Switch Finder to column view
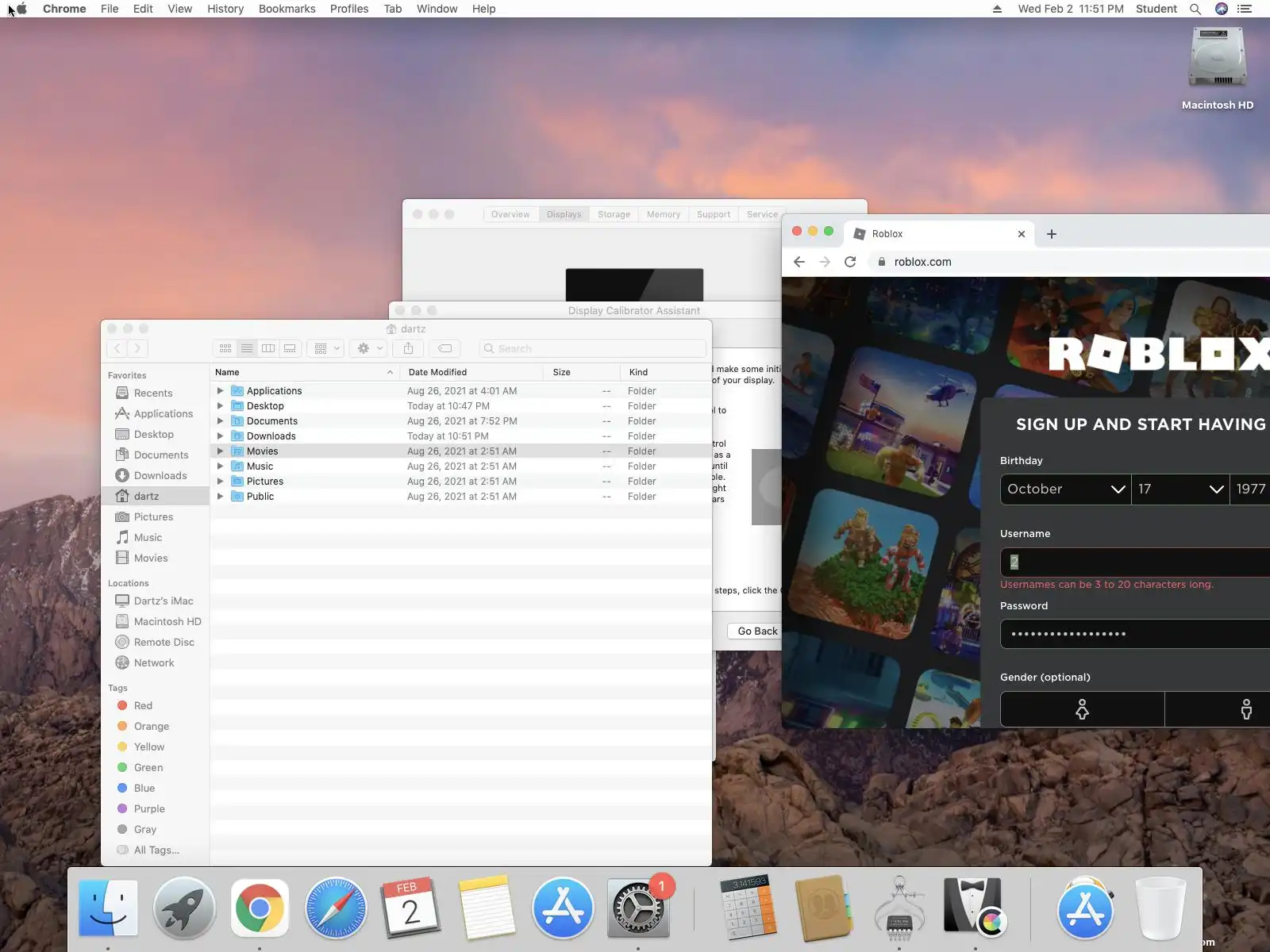 [268, 348]
